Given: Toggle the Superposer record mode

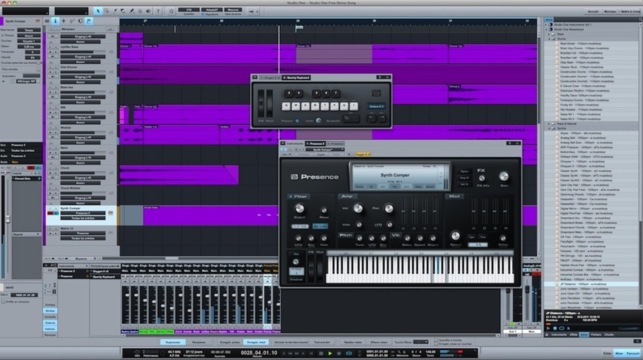Looking at the screenshot, I should coord(173,342).
